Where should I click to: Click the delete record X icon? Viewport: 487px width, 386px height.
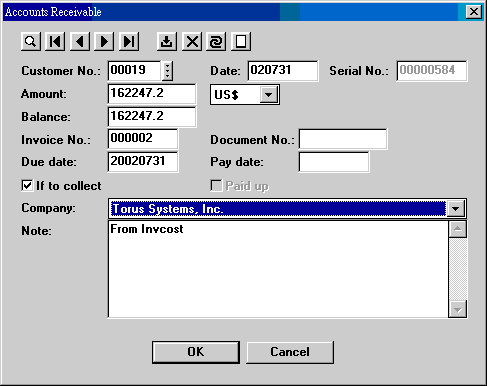pyautogui.click(x=192, y=42)
